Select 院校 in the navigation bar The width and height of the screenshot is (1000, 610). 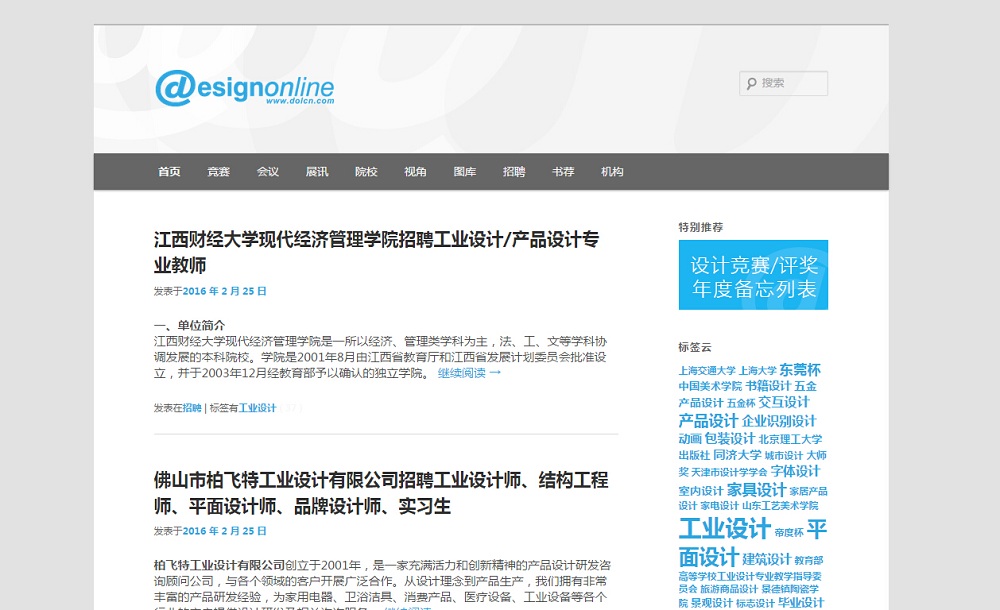pyautogui.click(x=366, y=172)
